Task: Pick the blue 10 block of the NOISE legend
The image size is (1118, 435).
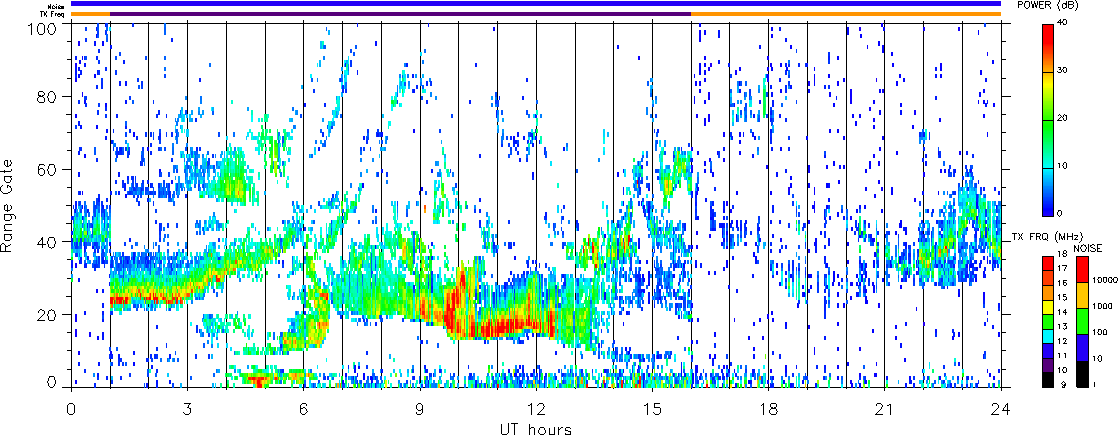Action: coord(1082,347)
